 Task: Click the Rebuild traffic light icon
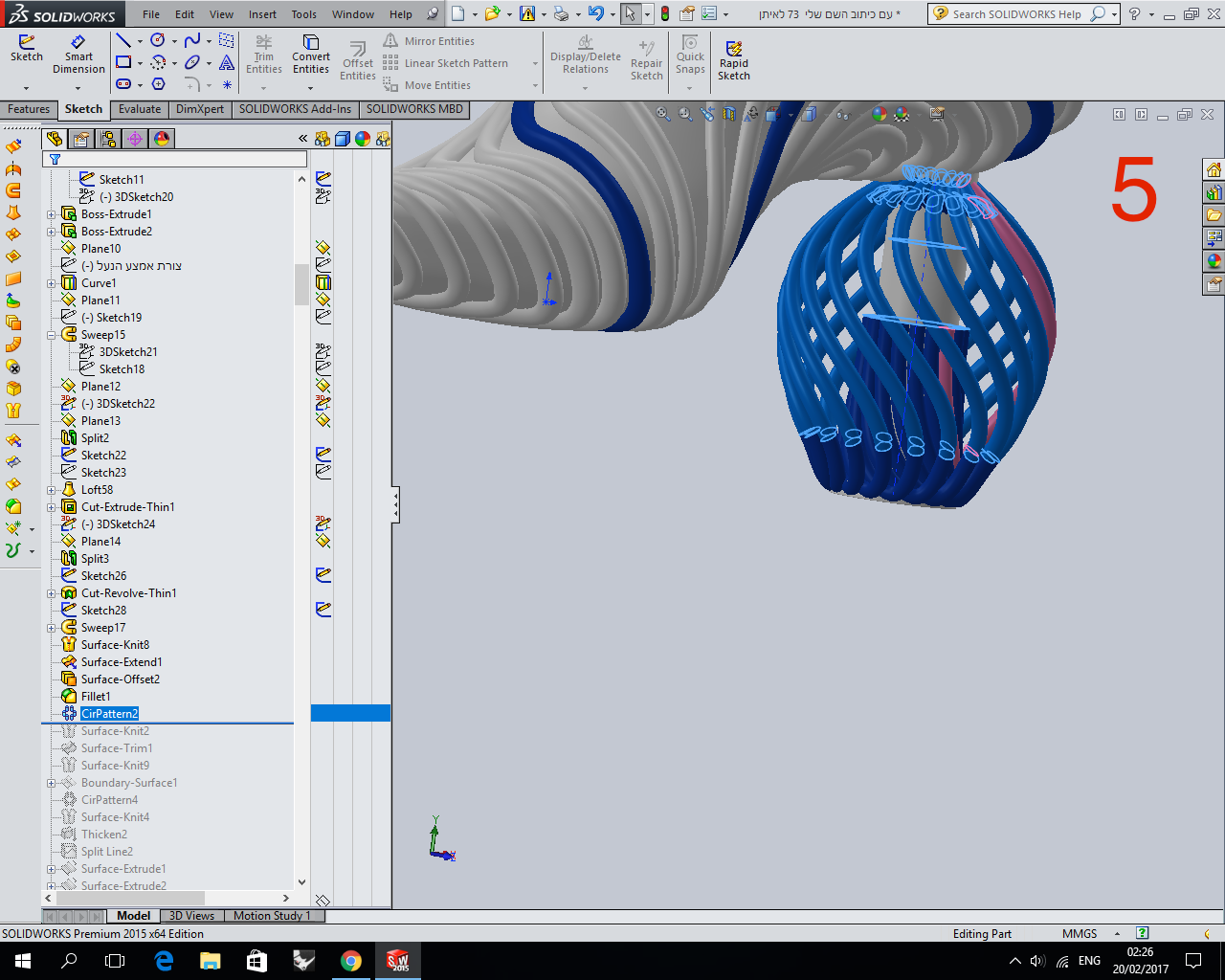(x=665, y=14)
